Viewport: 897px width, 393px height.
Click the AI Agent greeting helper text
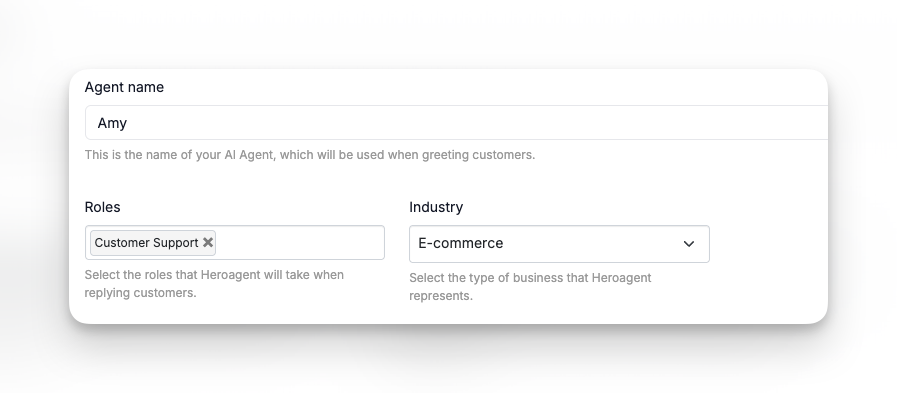pos(310,155)
